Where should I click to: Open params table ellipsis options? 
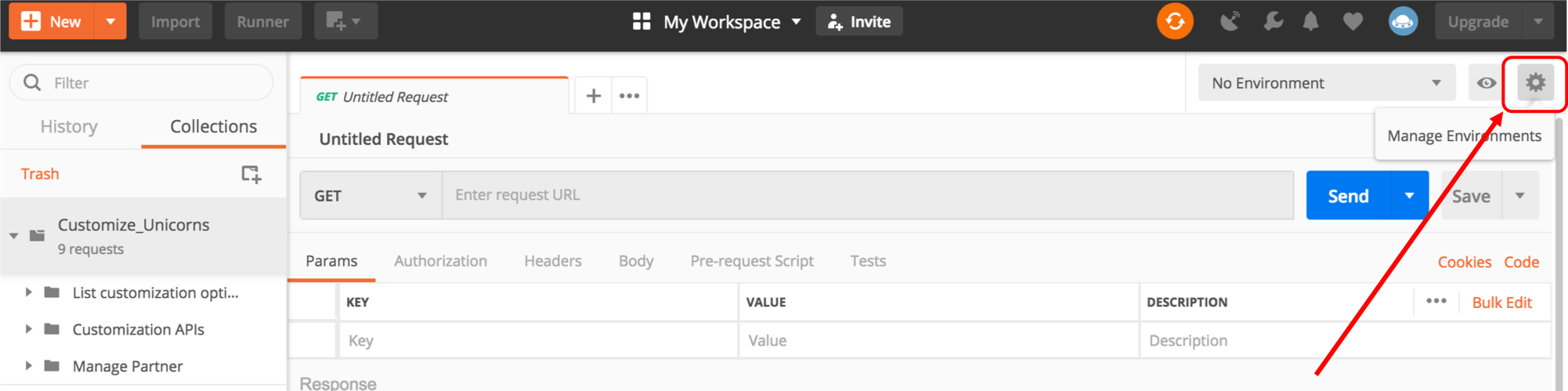coord(1436,301)
